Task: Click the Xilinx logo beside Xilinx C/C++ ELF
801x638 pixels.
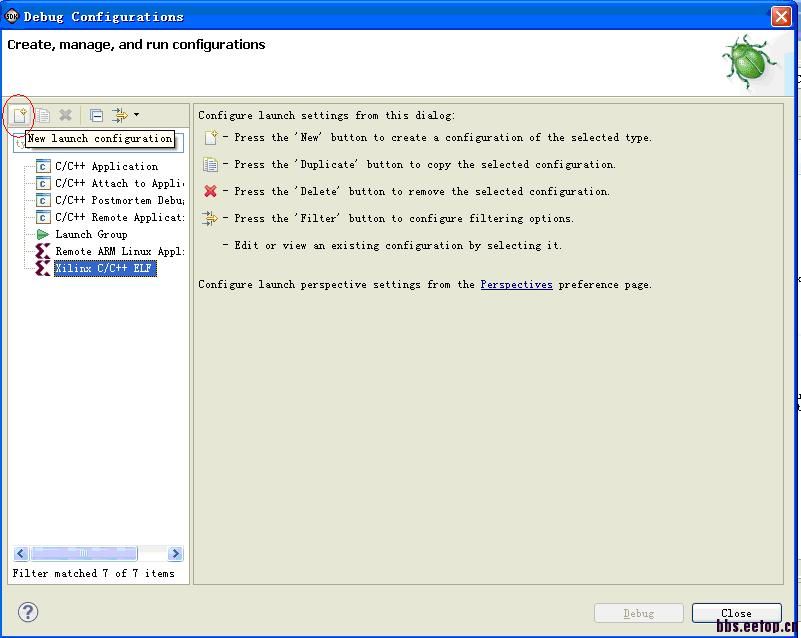Action: click(x=42, y=268)
